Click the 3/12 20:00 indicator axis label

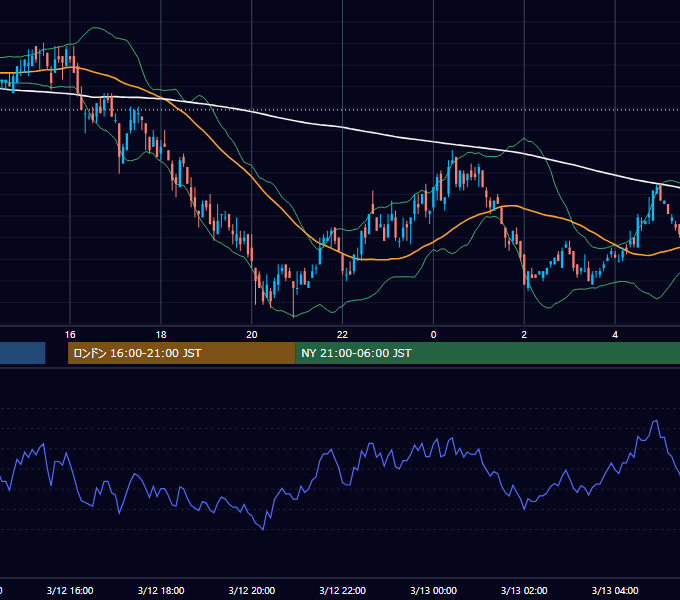point(252,590)
